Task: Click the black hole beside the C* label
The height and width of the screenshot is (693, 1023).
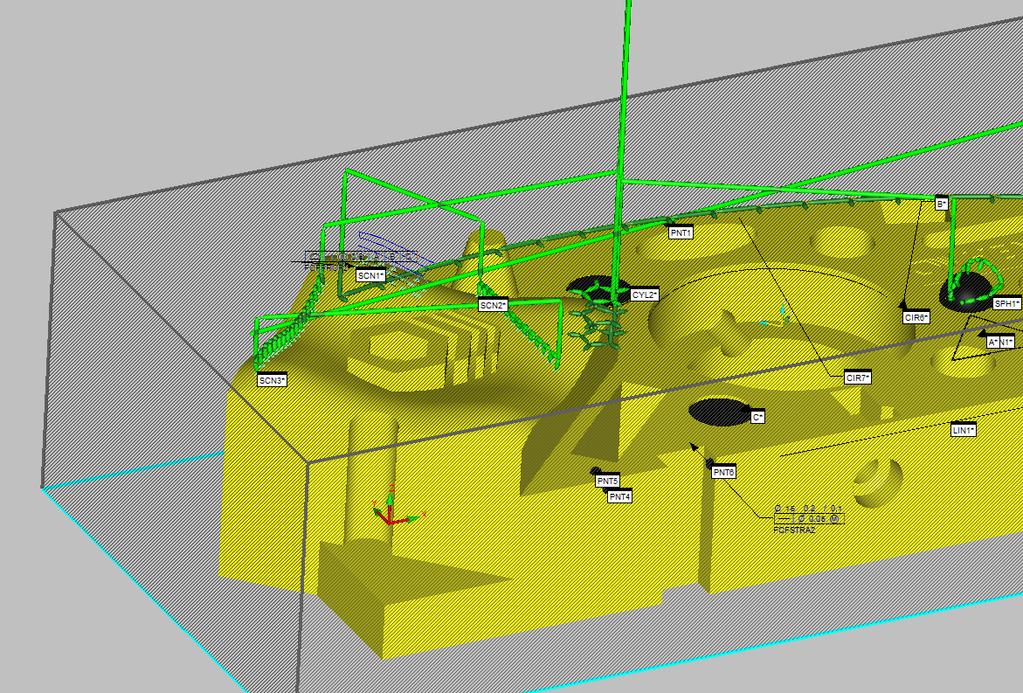Action: click(720, 412)
